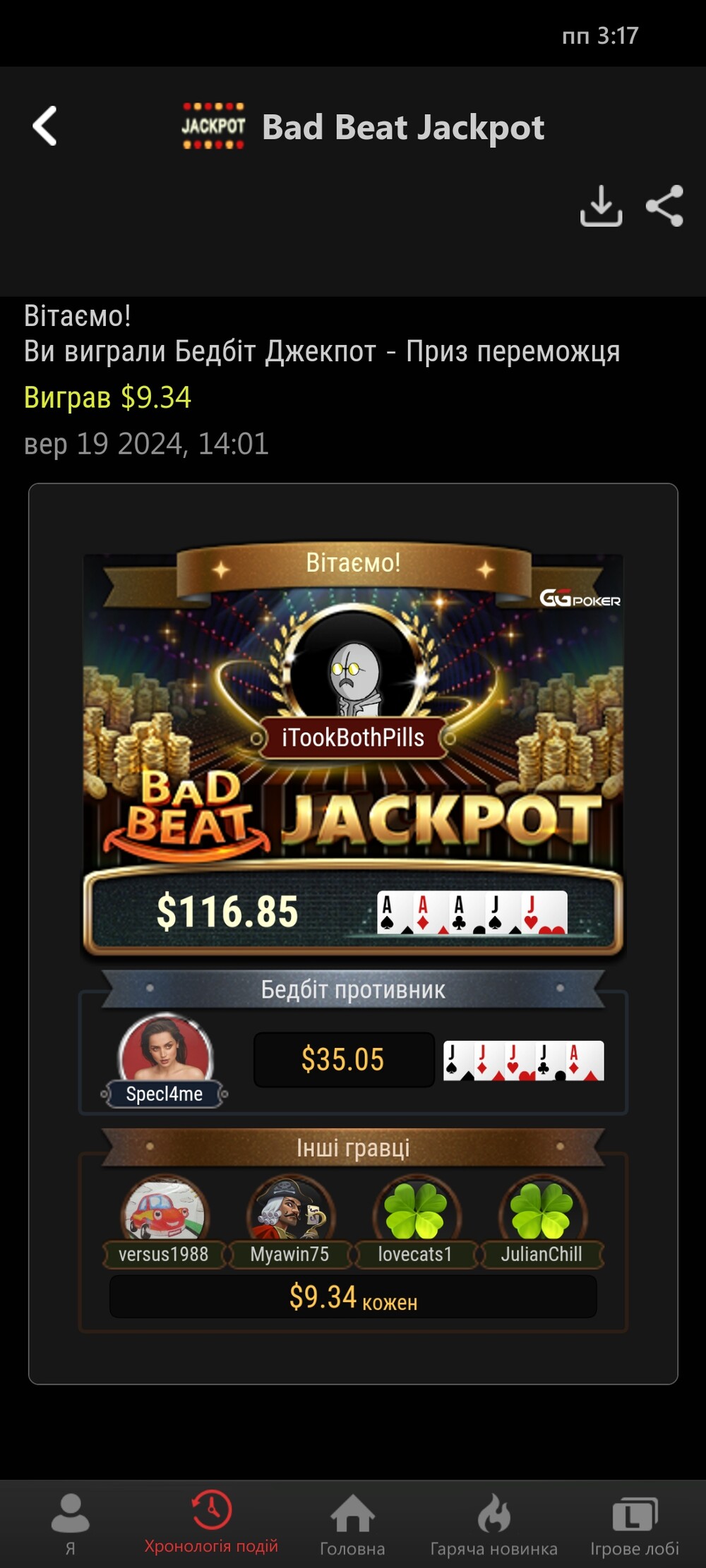Viewport: 706px width, 1568px height.
Task: Open Ігрове лобі tab
Action: tap(635, 1524)
